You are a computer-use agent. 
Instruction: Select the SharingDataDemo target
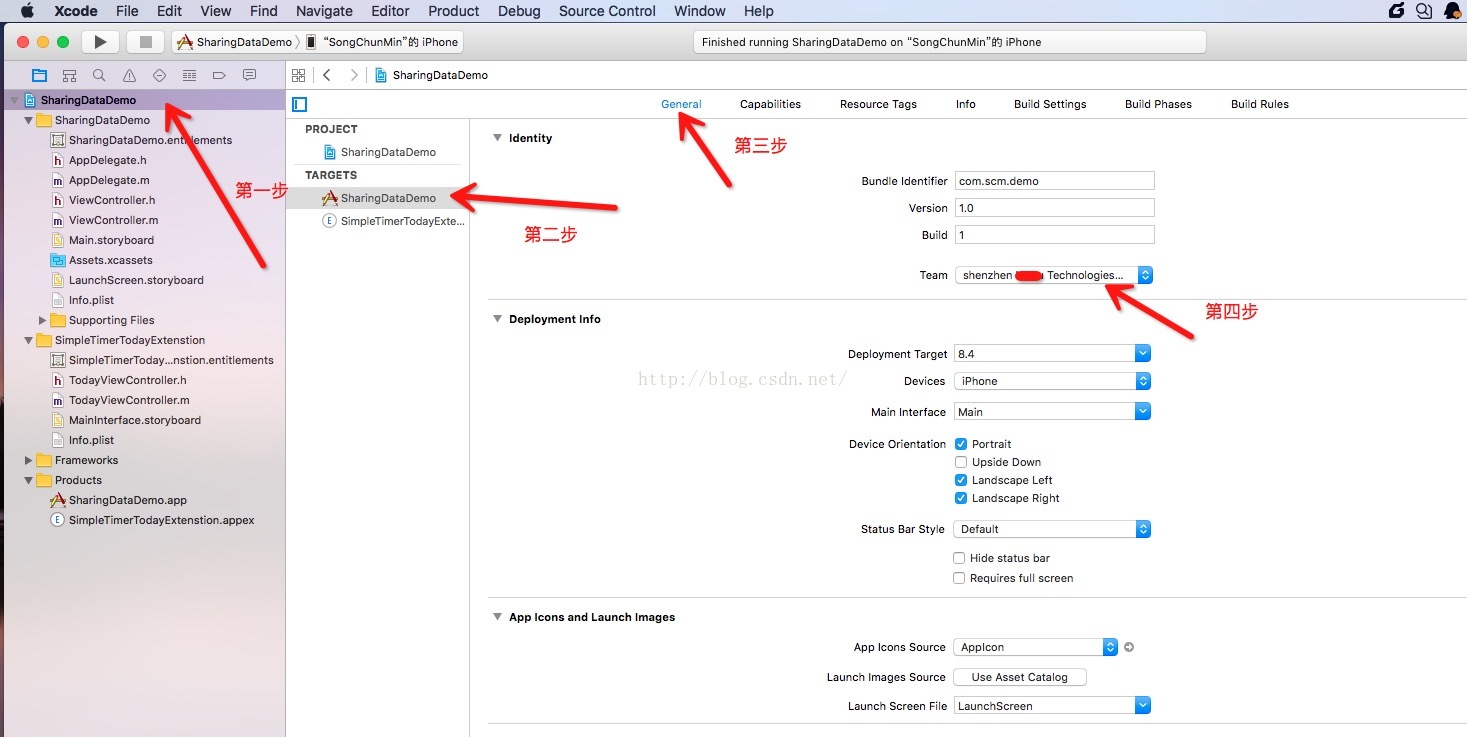[x=378, y=198]
